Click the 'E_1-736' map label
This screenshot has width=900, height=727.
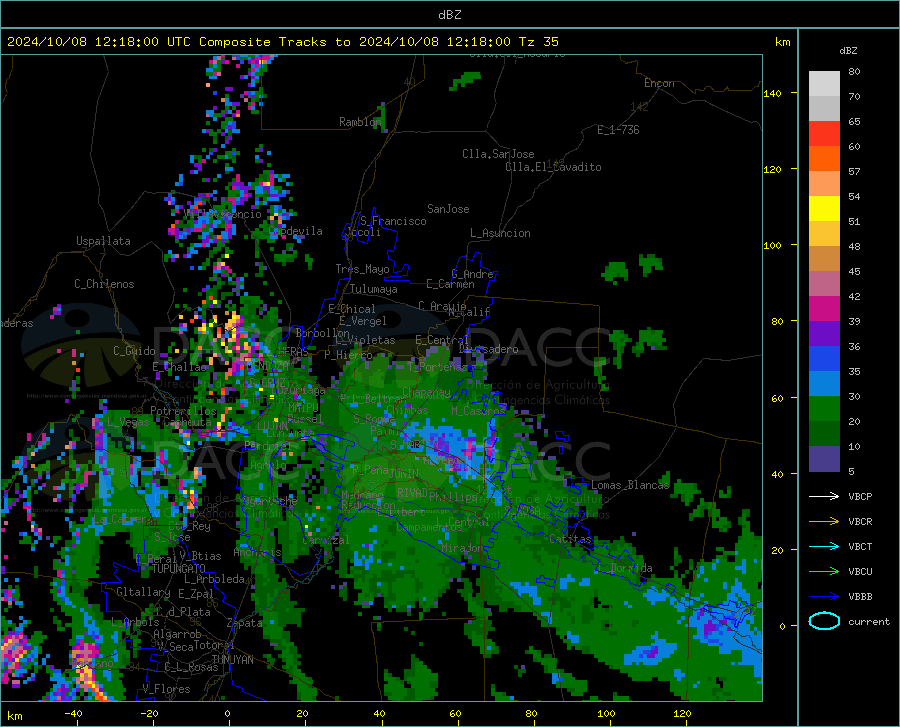[618, 130]
